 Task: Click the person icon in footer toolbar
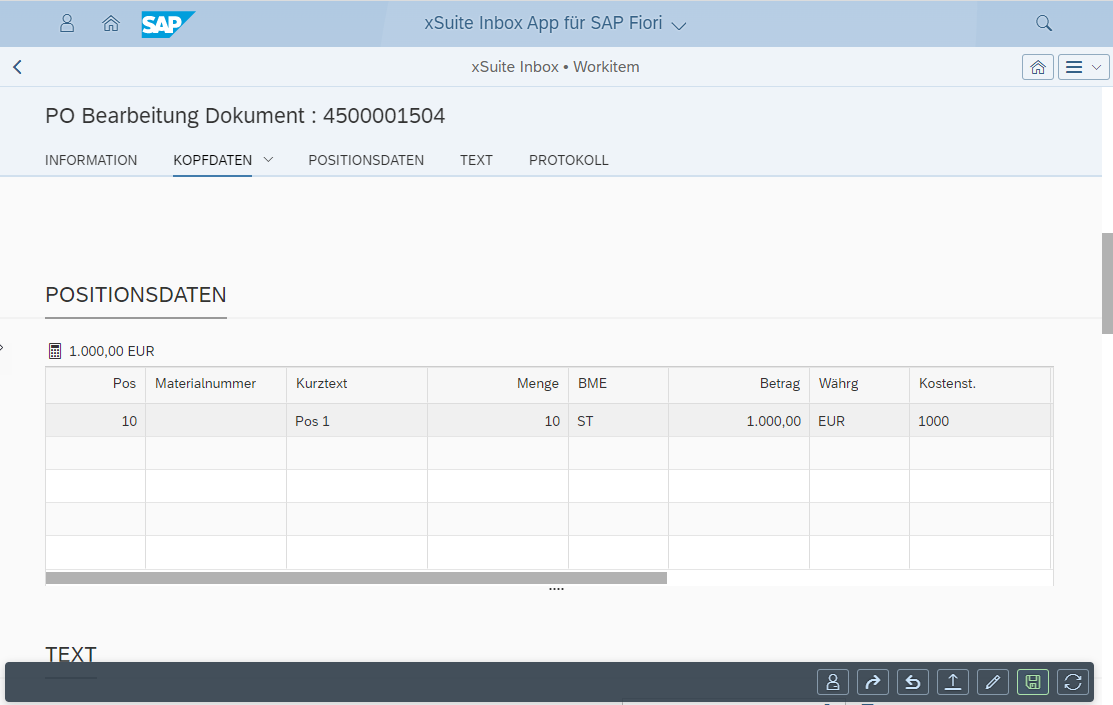pos(832,682)
